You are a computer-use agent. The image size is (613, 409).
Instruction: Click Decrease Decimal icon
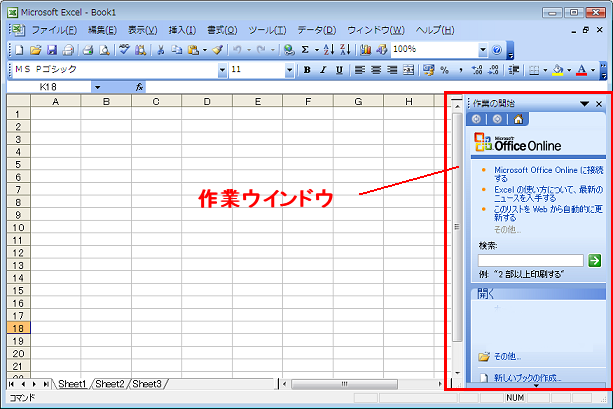(493, 70)
